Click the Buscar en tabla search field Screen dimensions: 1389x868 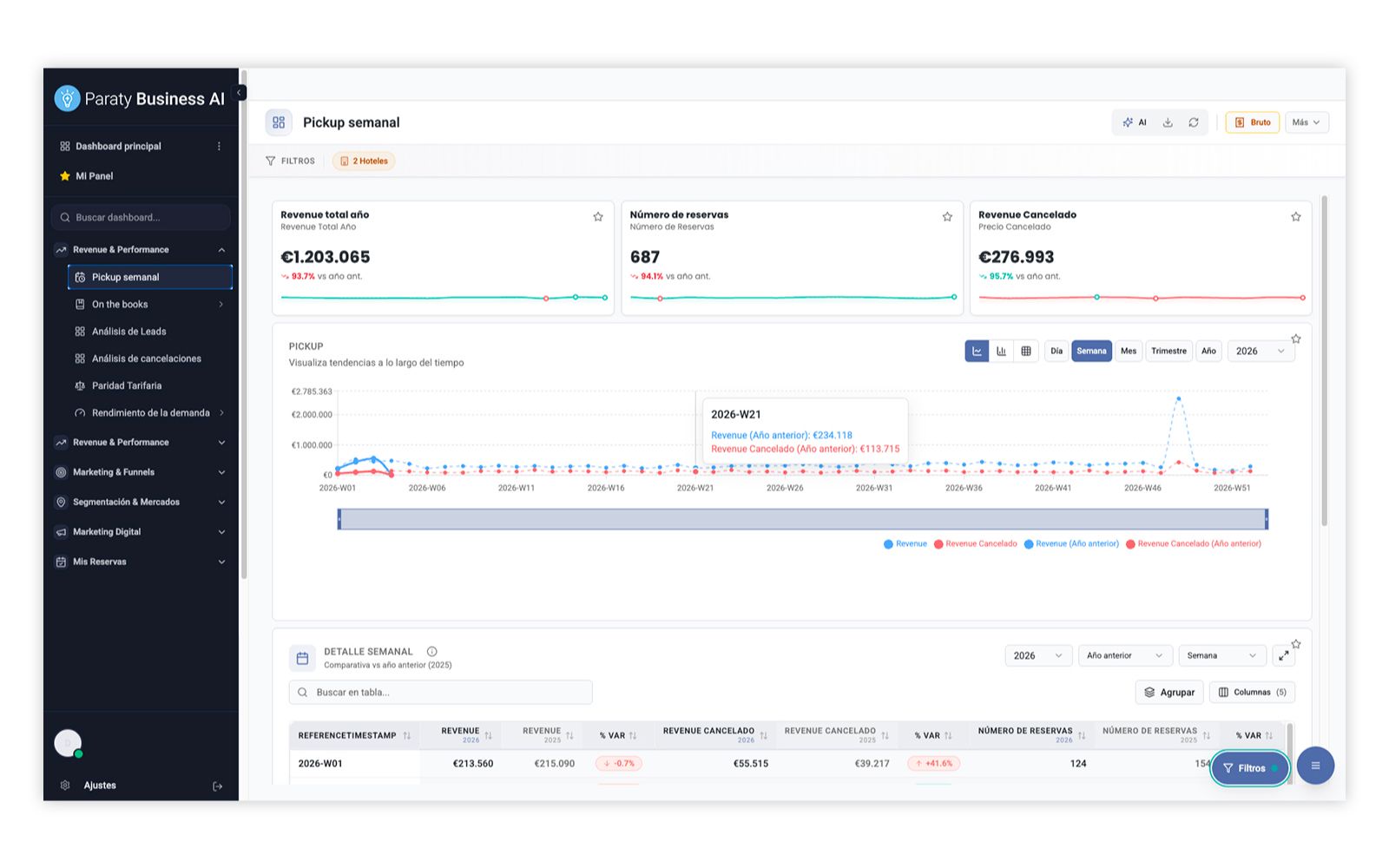(440, 692)
